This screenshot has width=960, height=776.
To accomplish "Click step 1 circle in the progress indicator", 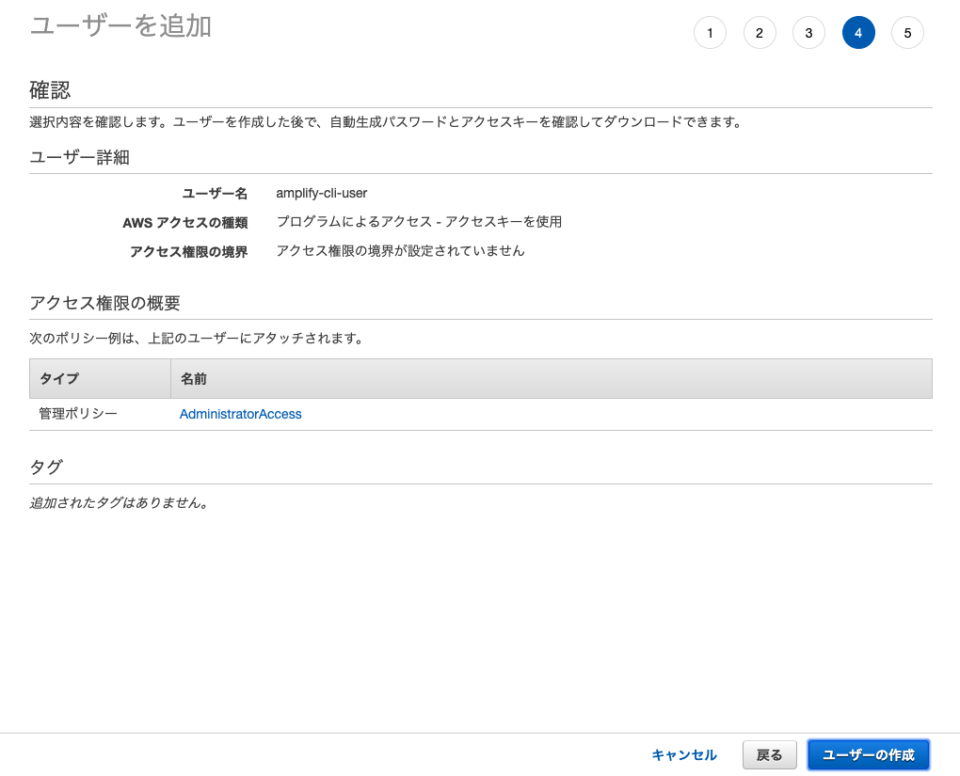I will (x=712, y=32).
